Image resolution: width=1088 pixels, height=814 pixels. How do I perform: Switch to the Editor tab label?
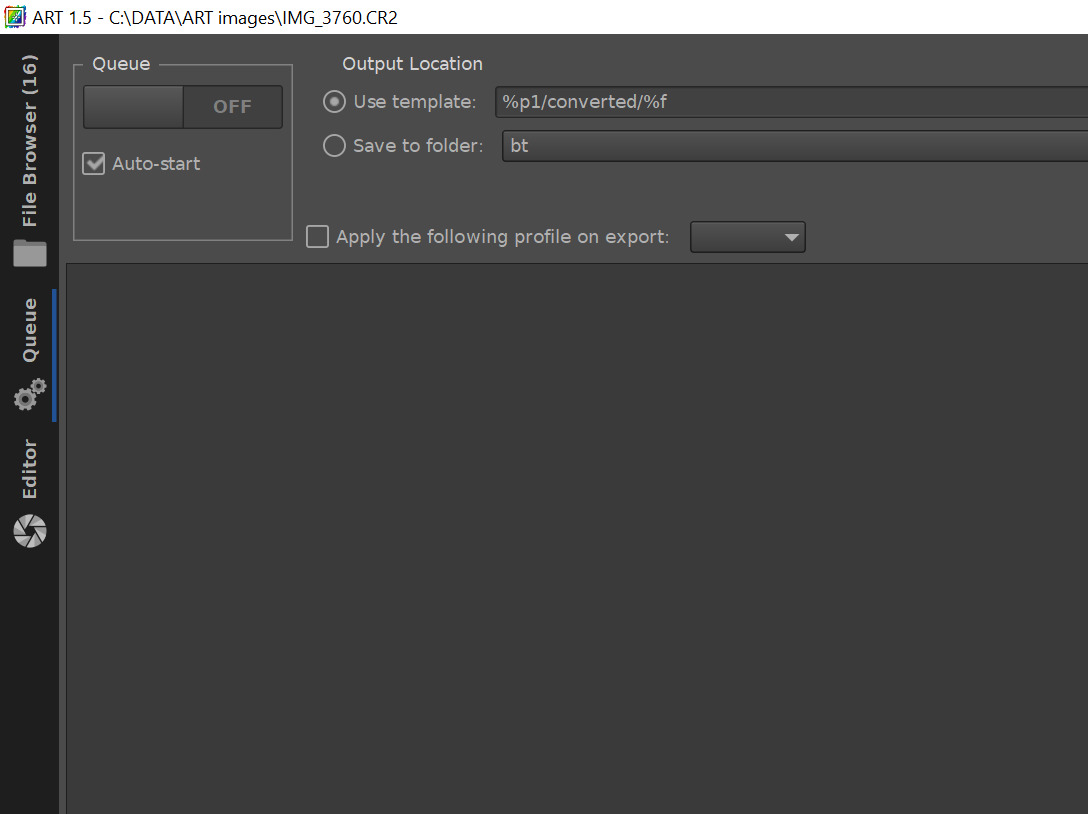click(x=30, y=469)
